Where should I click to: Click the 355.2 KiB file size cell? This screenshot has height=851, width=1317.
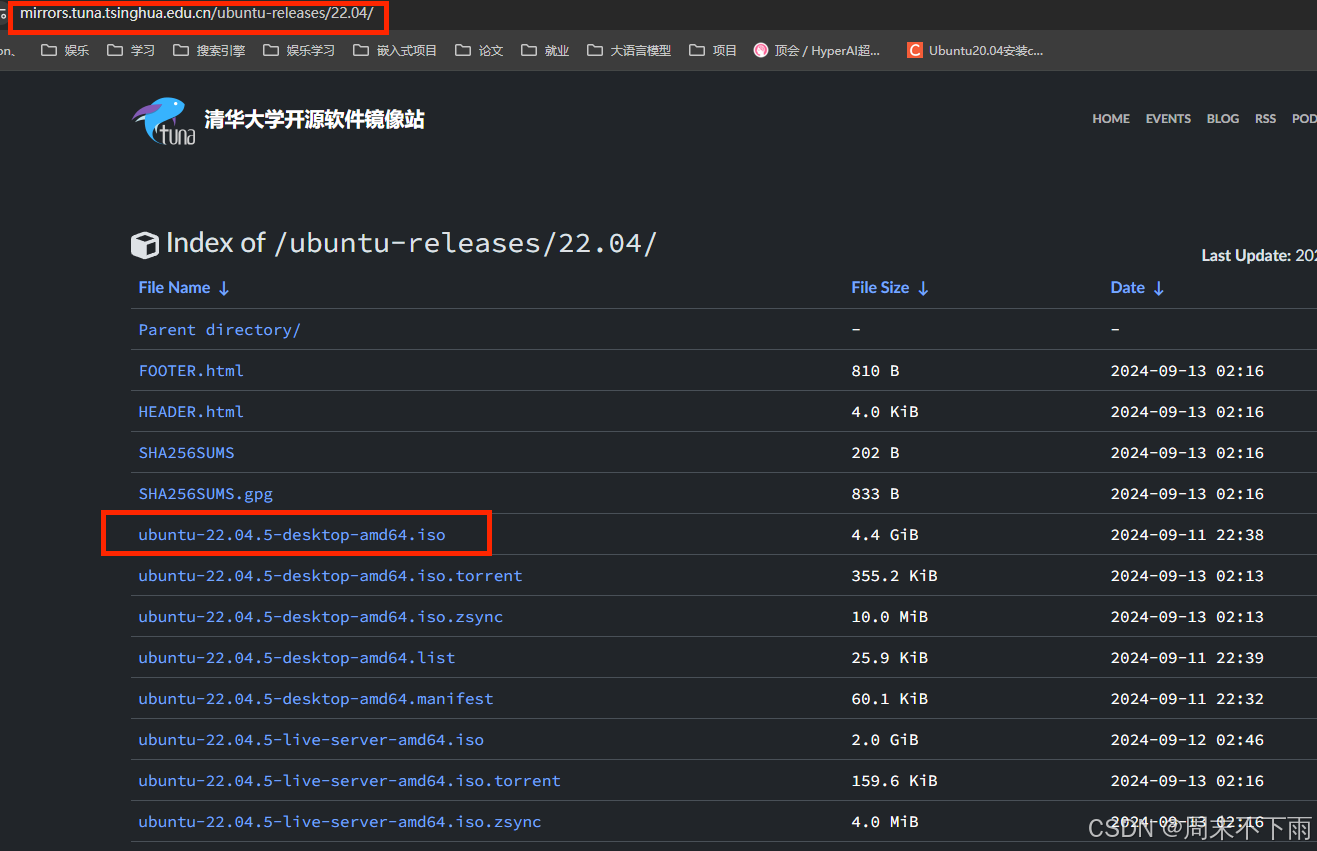[x=894, y=576]
